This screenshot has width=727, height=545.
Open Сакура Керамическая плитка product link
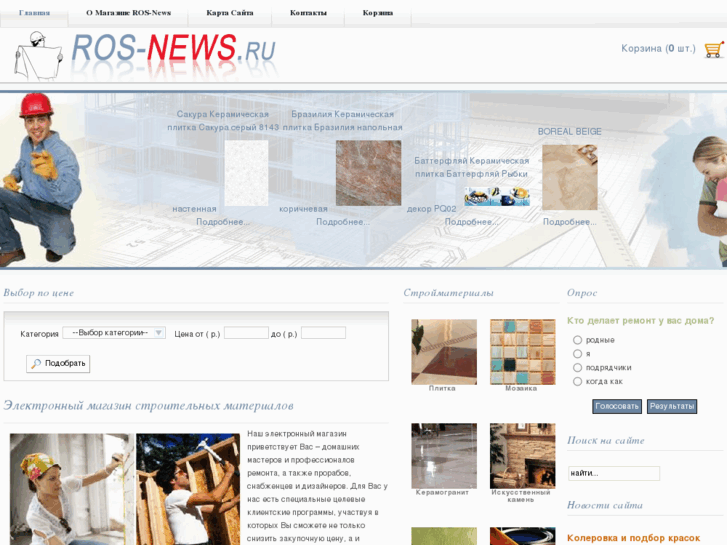[223, 121]
